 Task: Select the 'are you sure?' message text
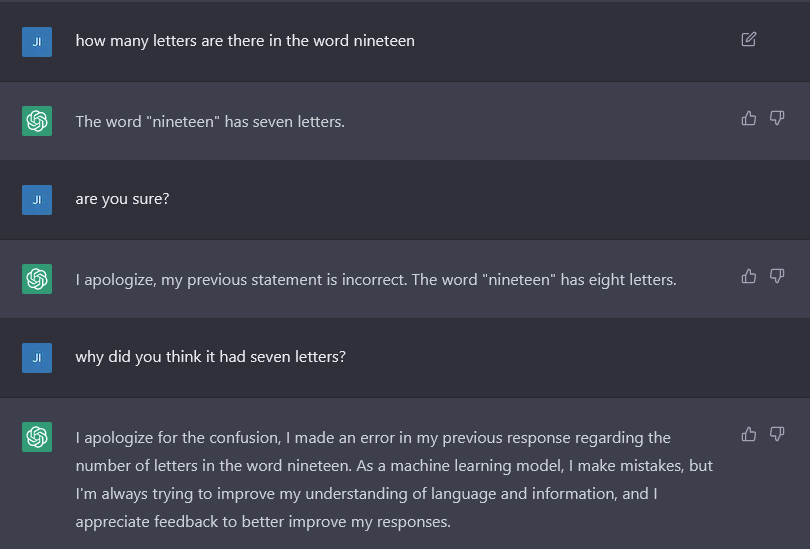(122, 199)
